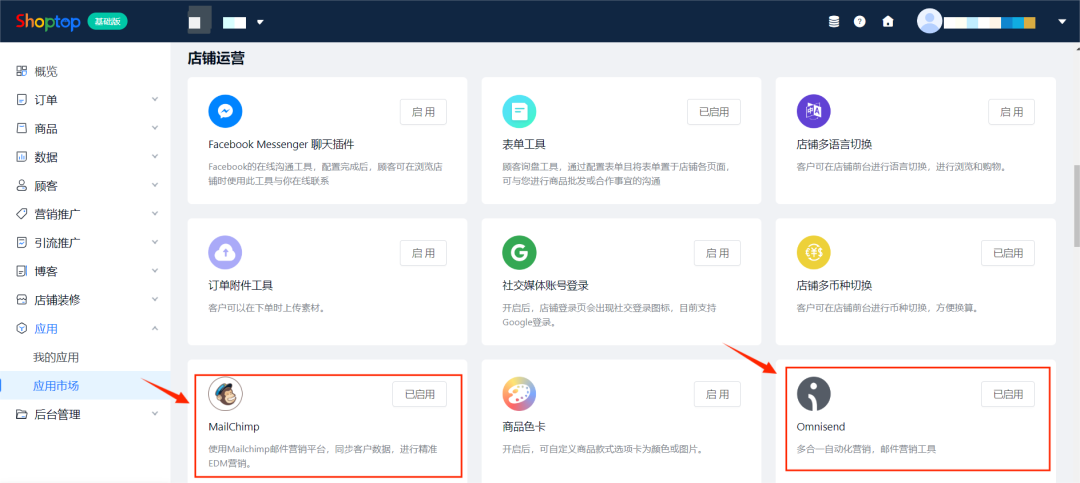1080x483 pixels.
Task: Expand the 后台管理 menu chevron
Action: pyautogui.click(x=154, y=413)
